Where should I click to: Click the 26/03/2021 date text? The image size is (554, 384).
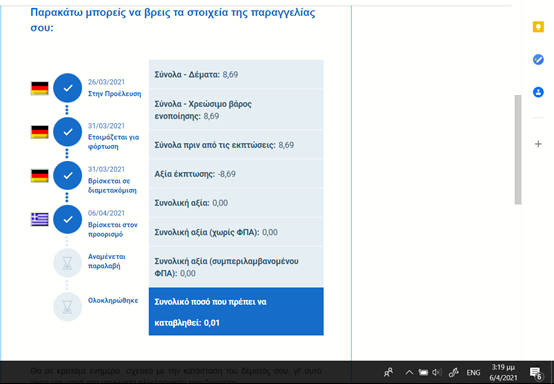point(106,82)
